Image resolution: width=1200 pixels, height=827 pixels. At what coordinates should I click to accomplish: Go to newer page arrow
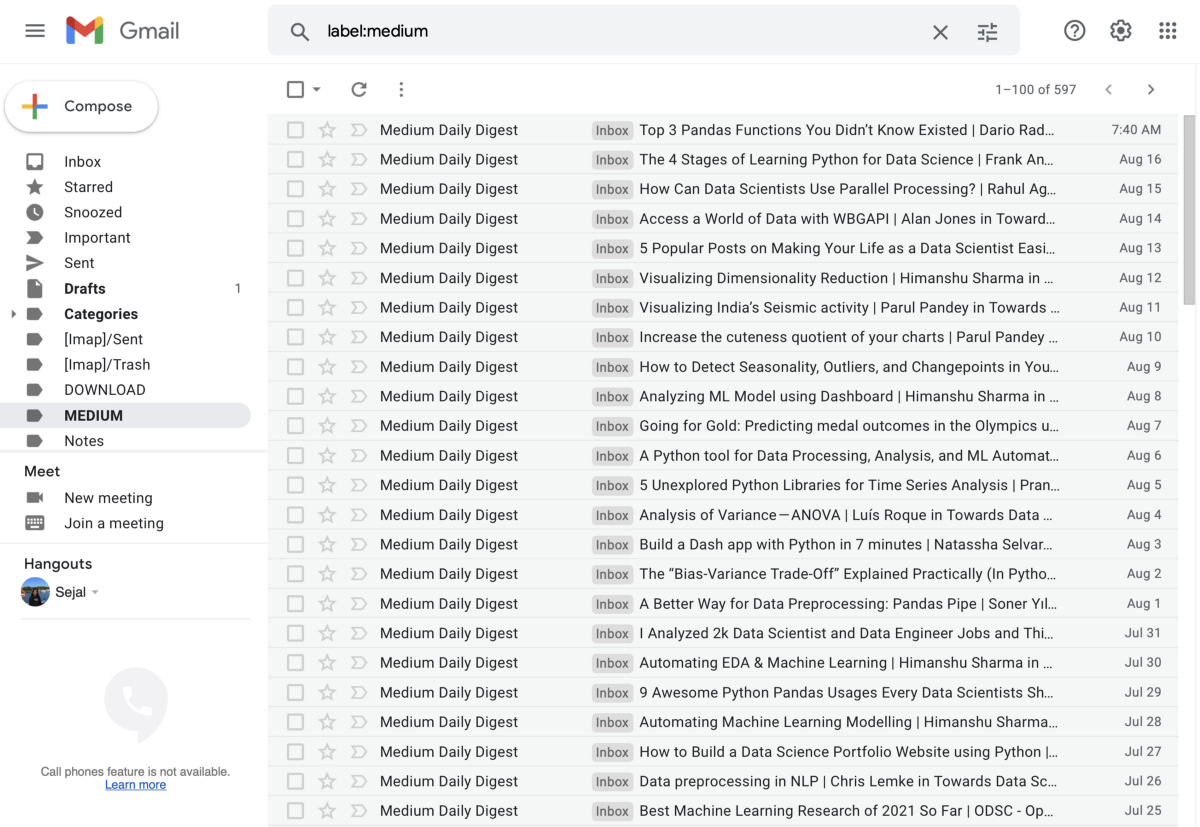click(x=1109, y=89)
